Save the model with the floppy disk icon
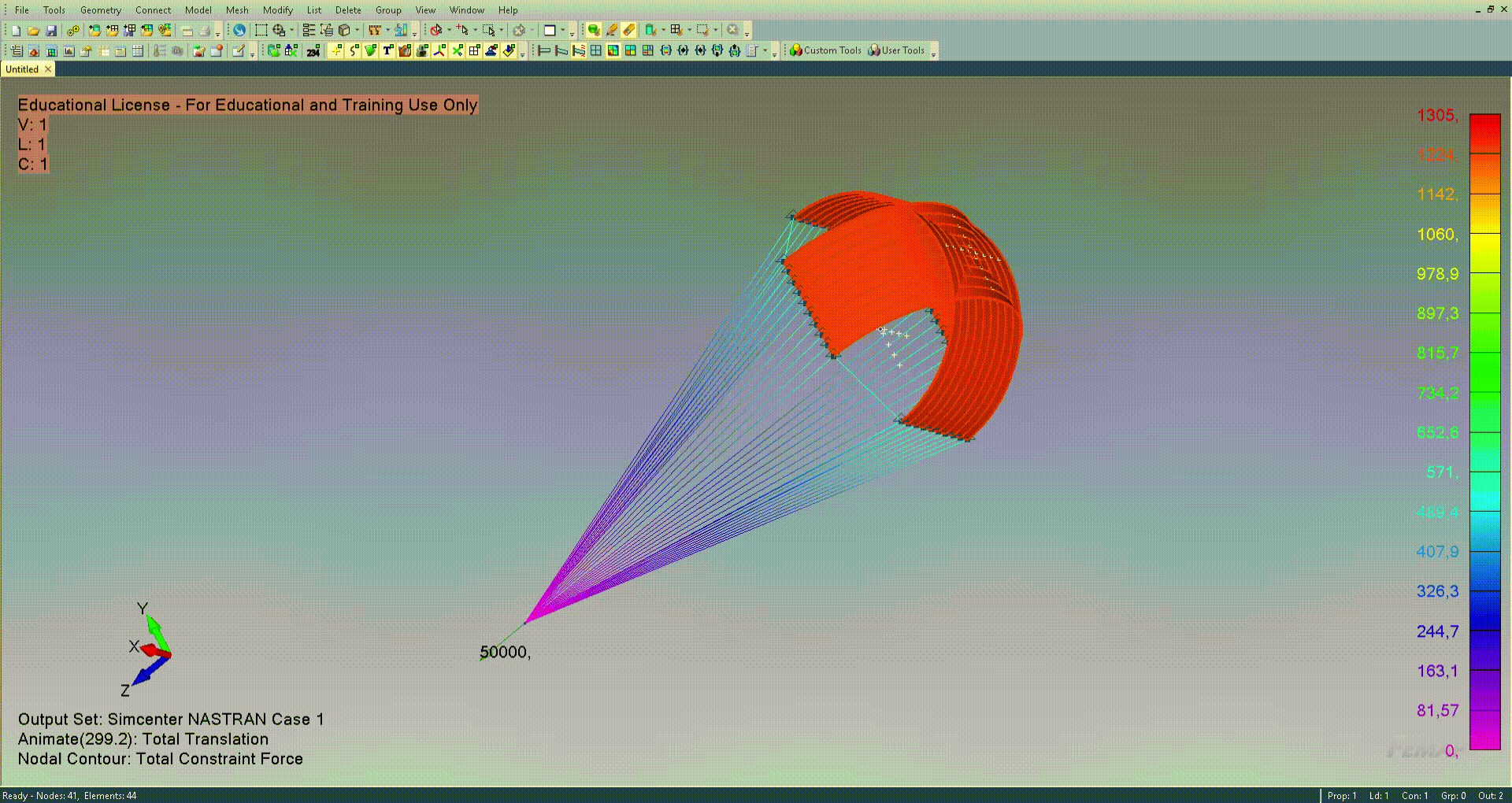The width and height of the screenshot is (1512, 803). tap(51, 30)
